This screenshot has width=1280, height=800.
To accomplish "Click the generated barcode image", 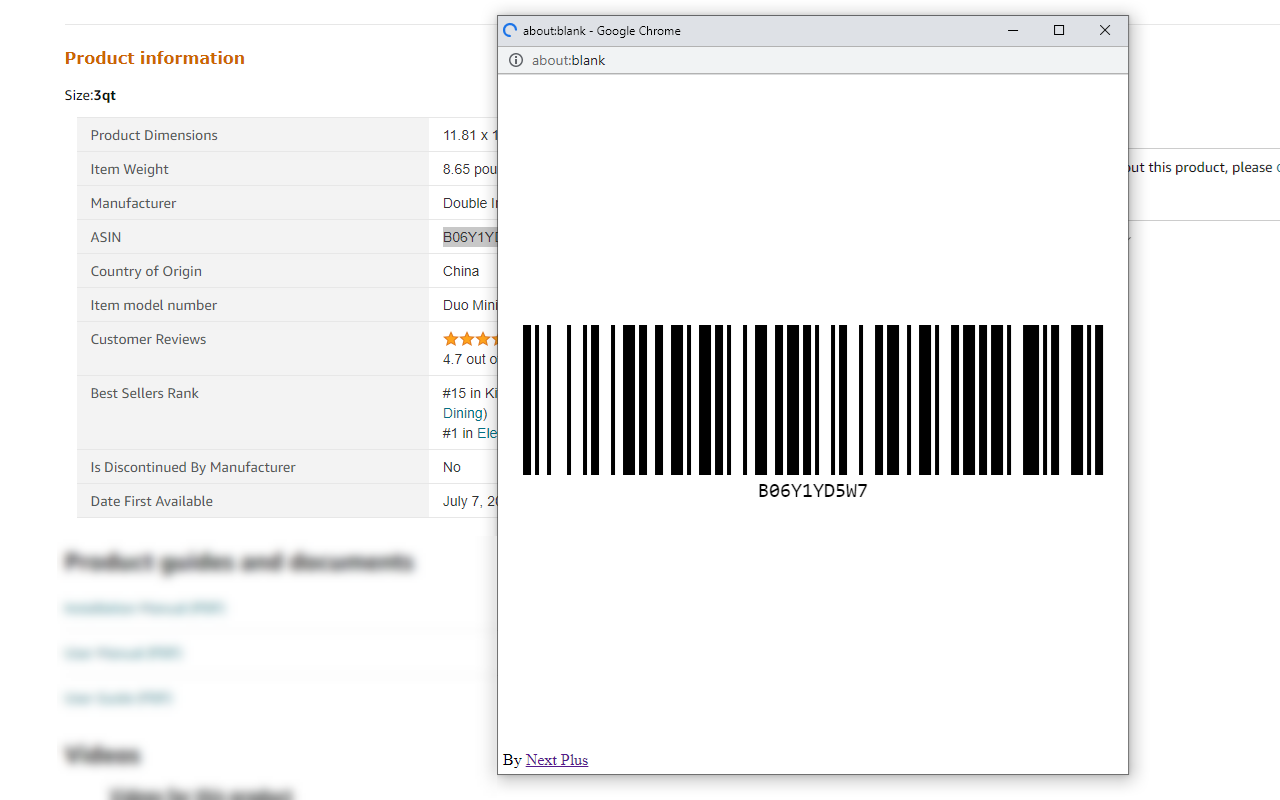I will (x=813, y=400).
